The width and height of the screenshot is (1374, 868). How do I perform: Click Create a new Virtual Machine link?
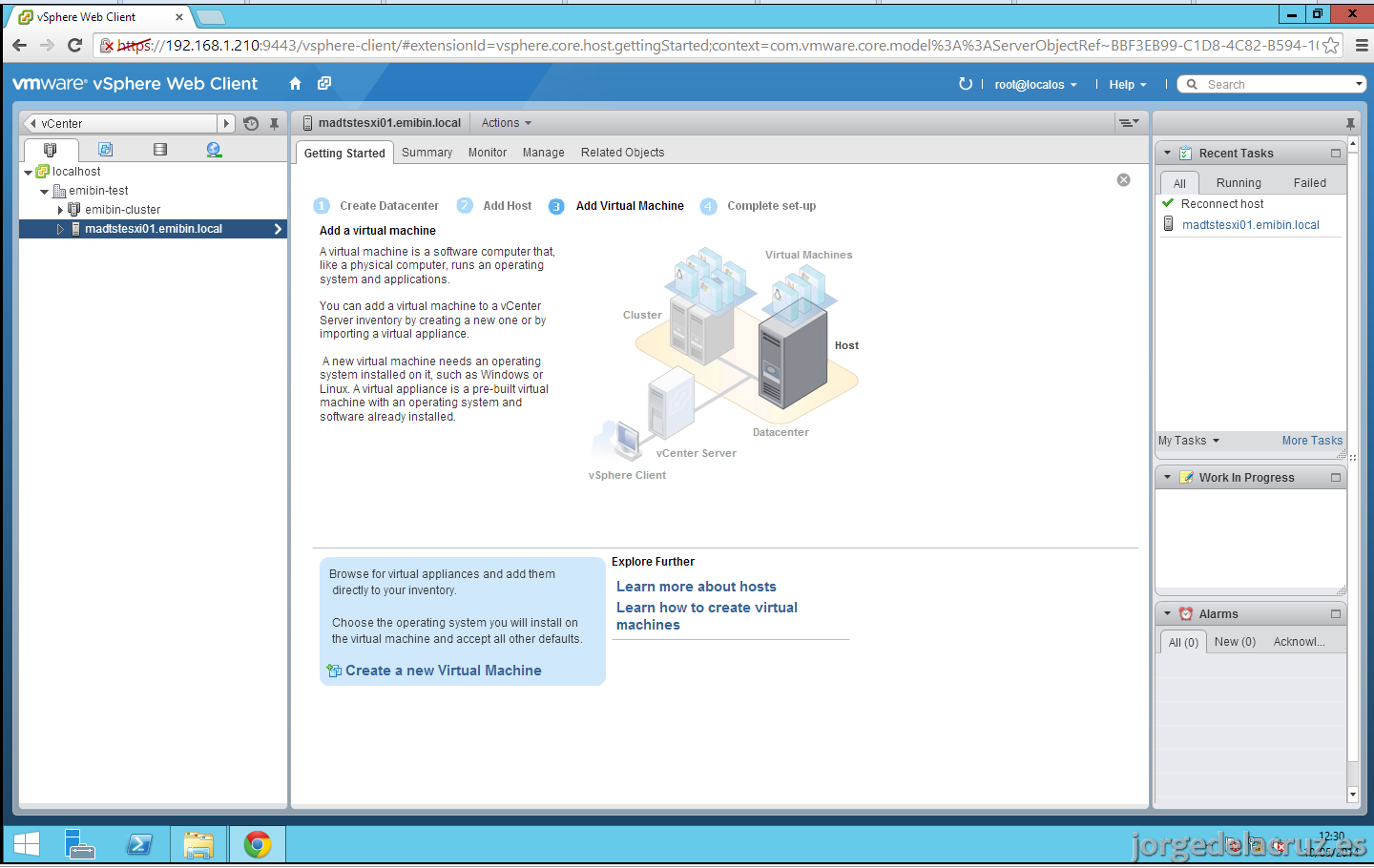[443, 671]
